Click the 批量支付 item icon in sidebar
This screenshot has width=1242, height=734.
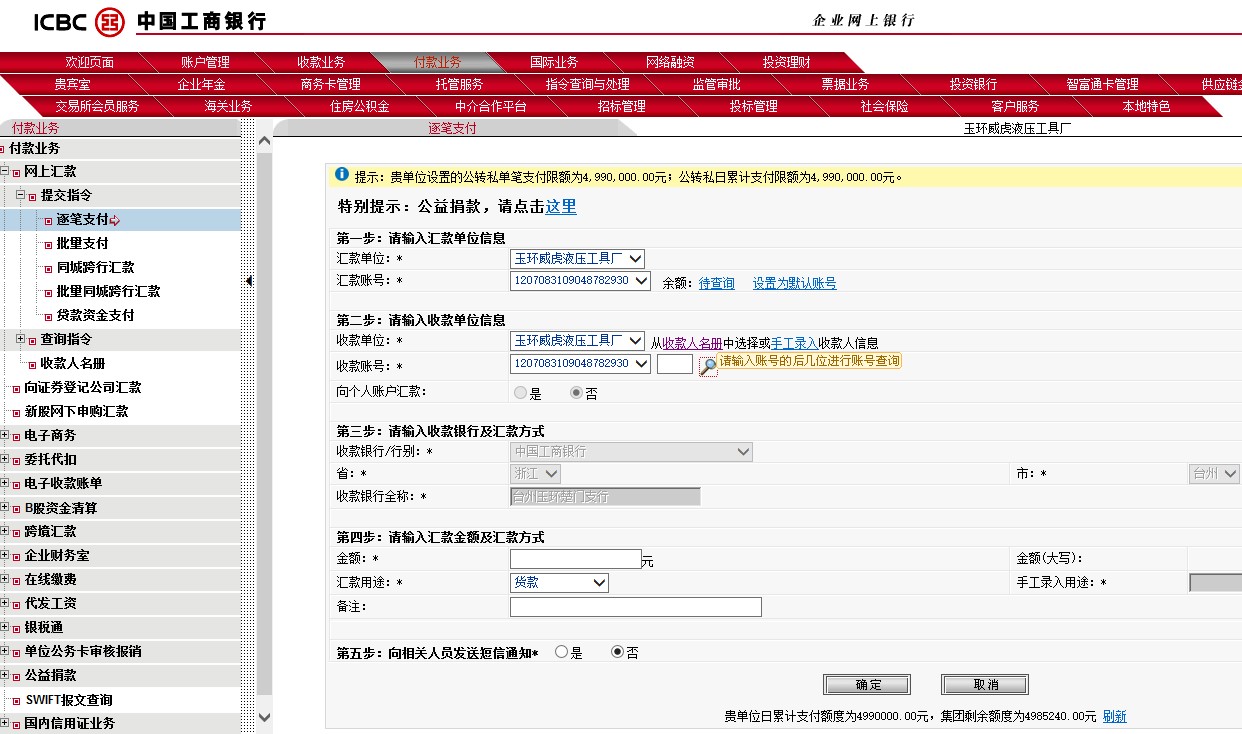[x=47, y=243]
